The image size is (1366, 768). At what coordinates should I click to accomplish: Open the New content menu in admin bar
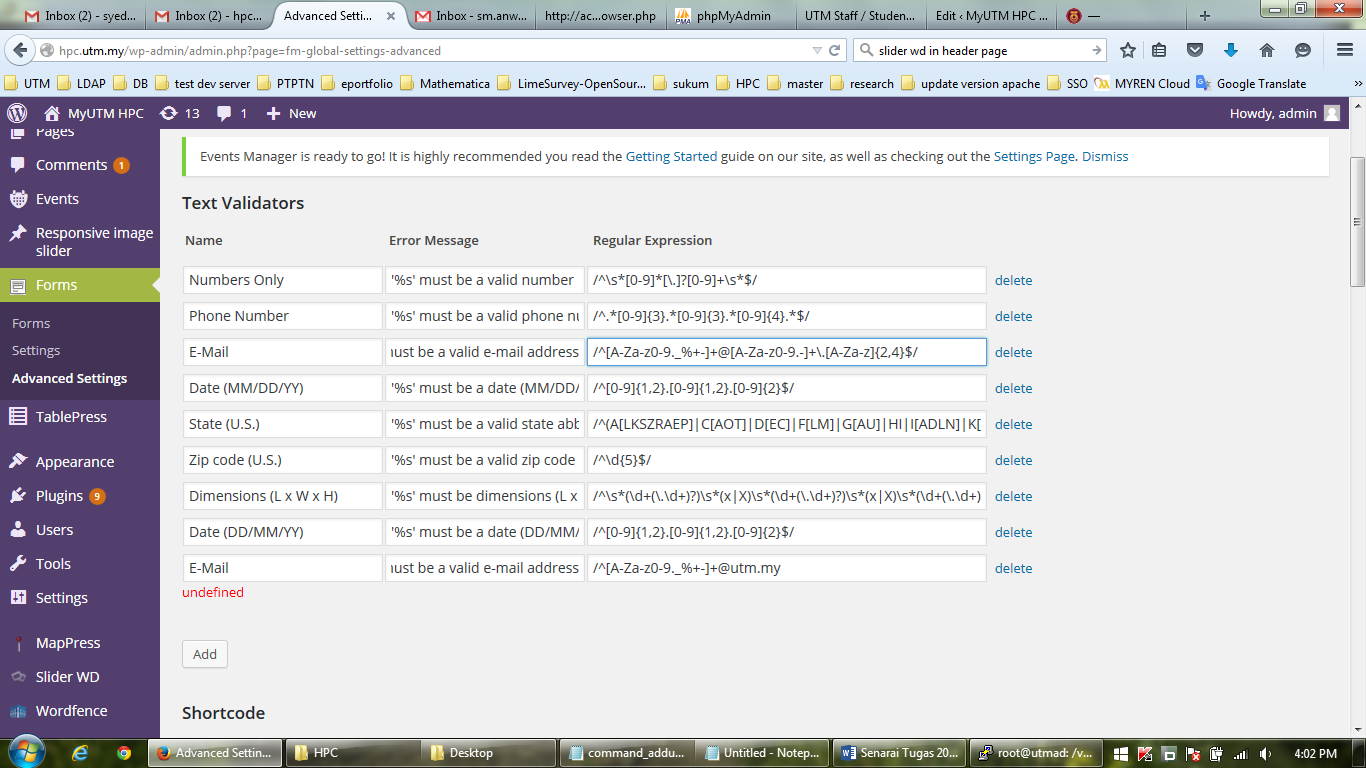click(x=291, y=113)
